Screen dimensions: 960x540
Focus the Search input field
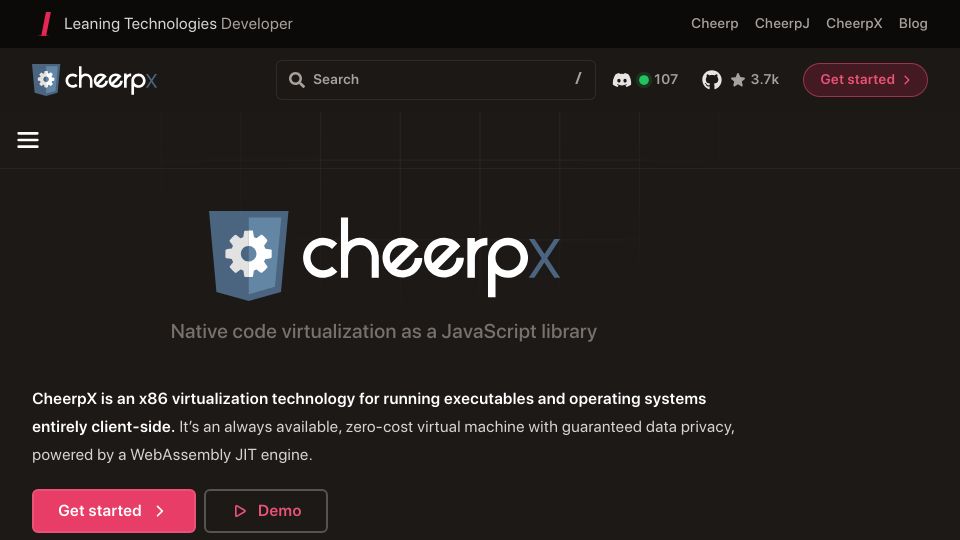436,80
